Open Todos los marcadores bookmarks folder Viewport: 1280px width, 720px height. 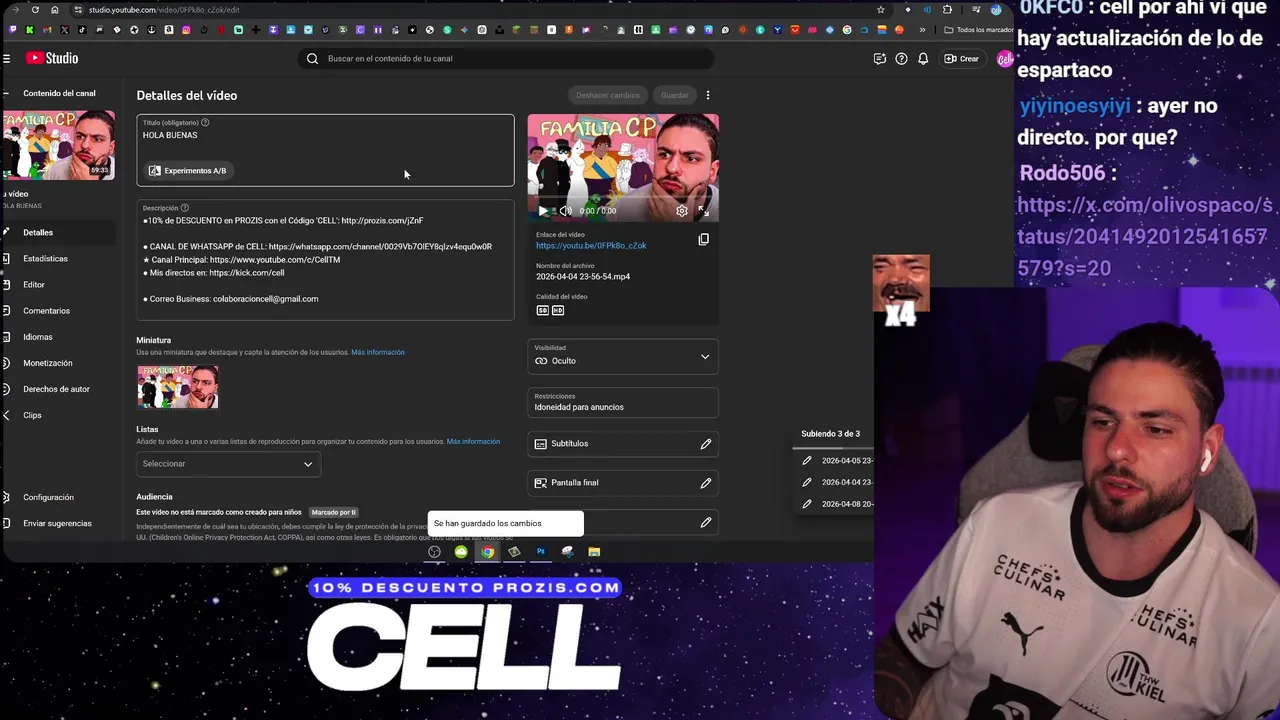(x=978, y=30)
